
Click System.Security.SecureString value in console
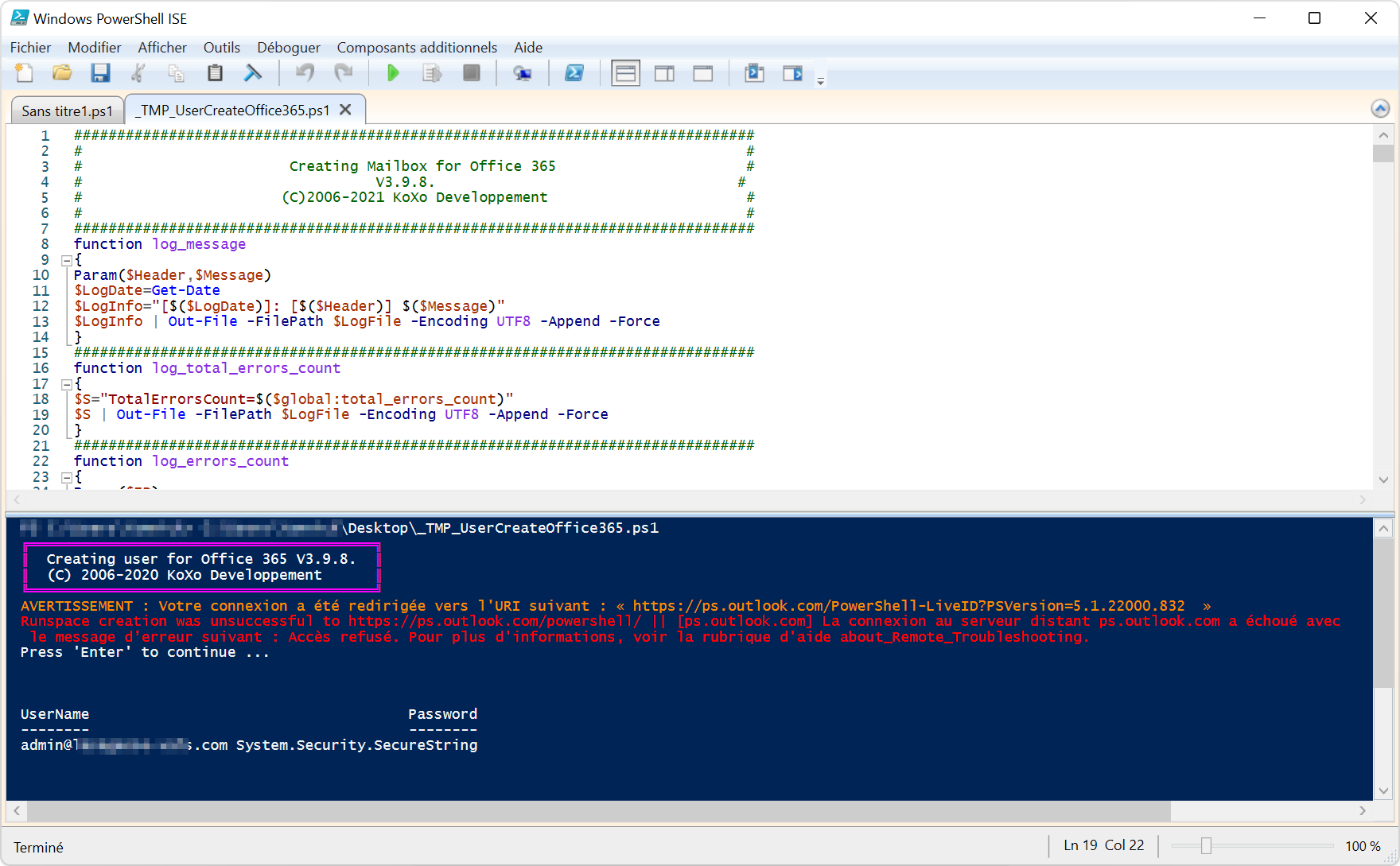tap(357, 745)
